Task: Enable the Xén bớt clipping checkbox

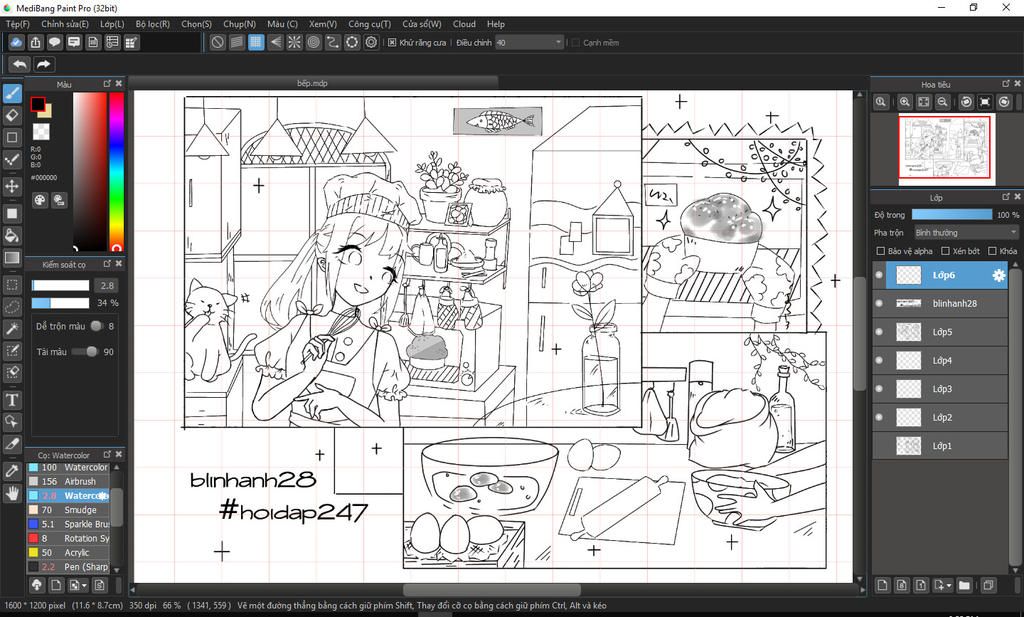Action: coord(945,251)
